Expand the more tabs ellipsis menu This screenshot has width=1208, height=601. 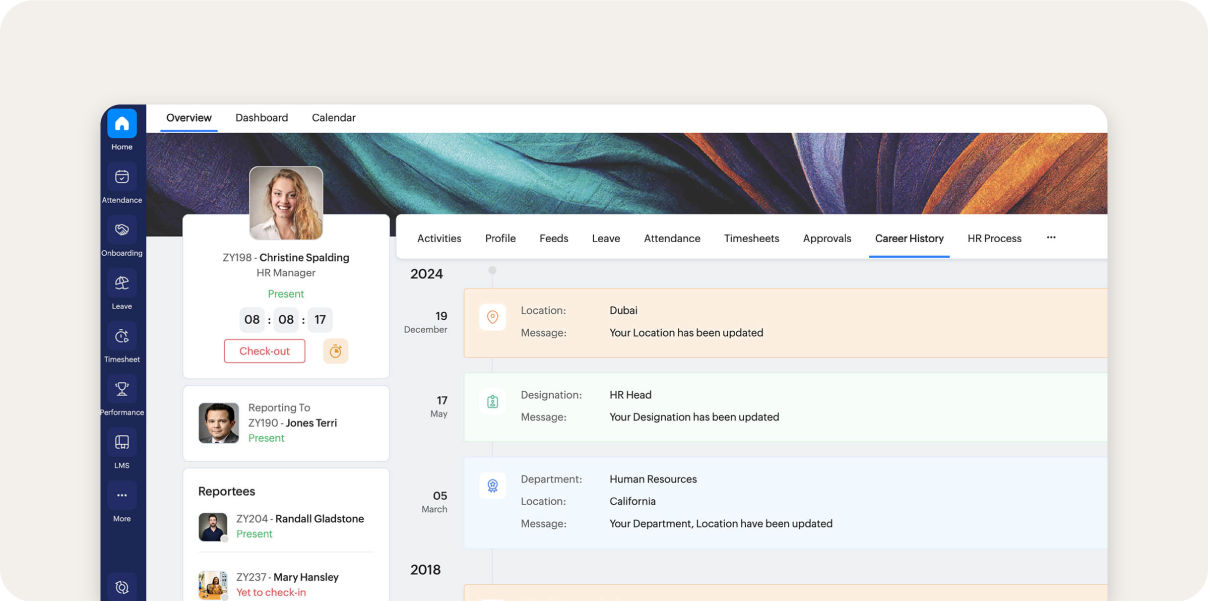pyautogui.click(x=1051, y=237)
